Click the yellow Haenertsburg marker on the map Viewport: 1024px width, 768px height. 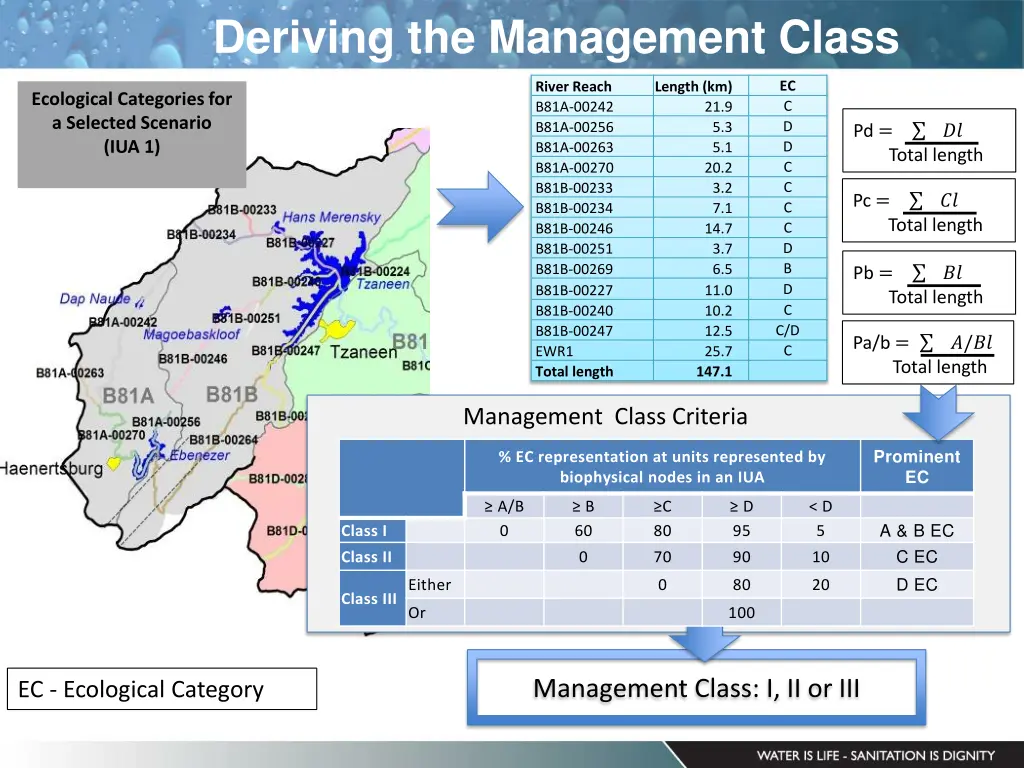pyautogui.click(x=114, y=463)
